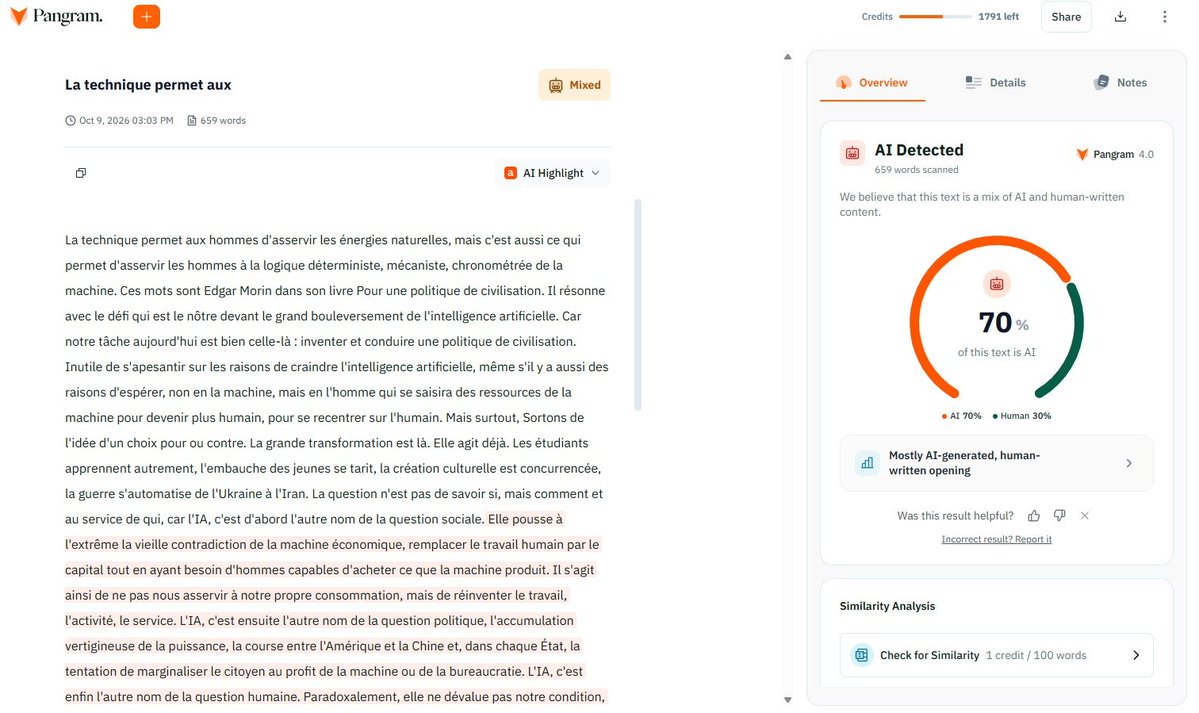1199x713 pixels.
Task: Click the Incorrect result? Report it link
Action: [996, 539]
